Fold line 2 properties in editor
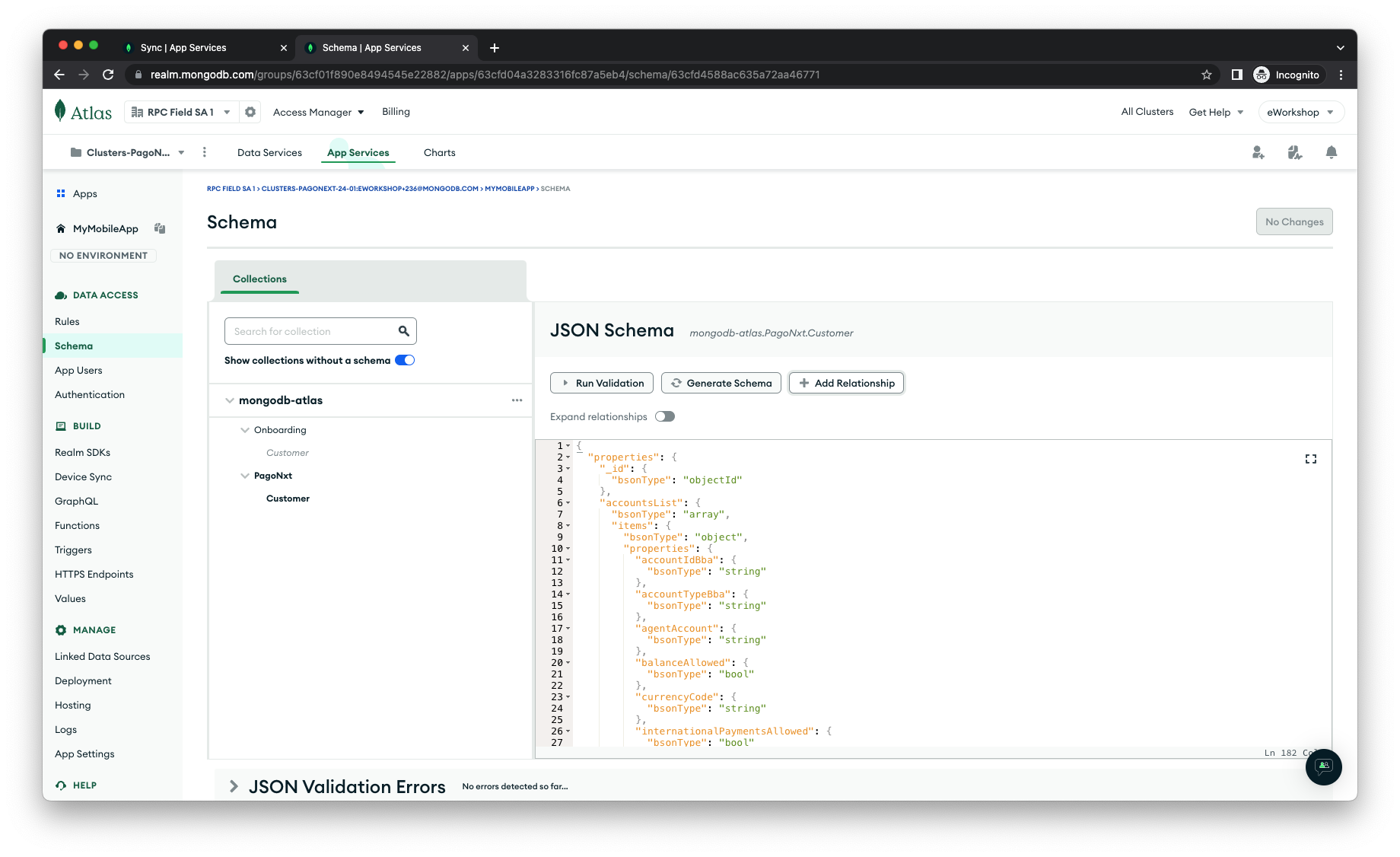The image size is (1400, 857). point(568,457)
